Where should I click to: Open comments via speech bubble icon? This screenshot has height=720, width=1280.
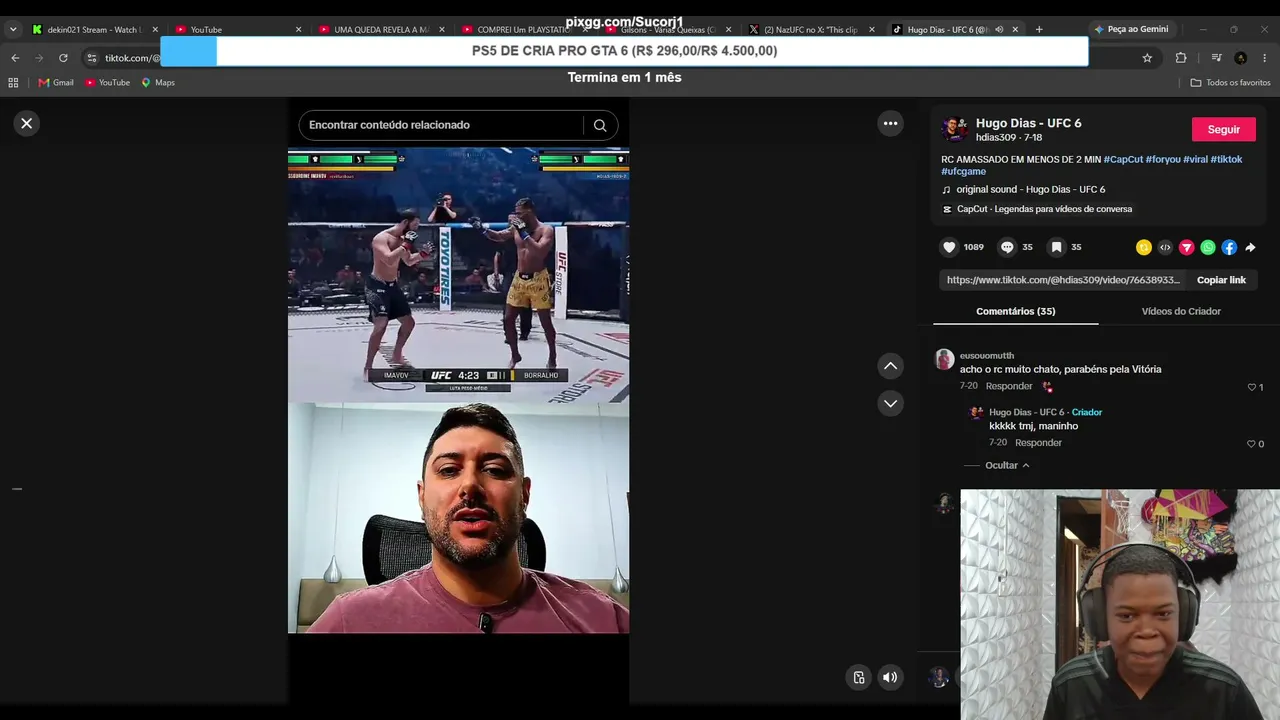click(x=1007, y=247)
